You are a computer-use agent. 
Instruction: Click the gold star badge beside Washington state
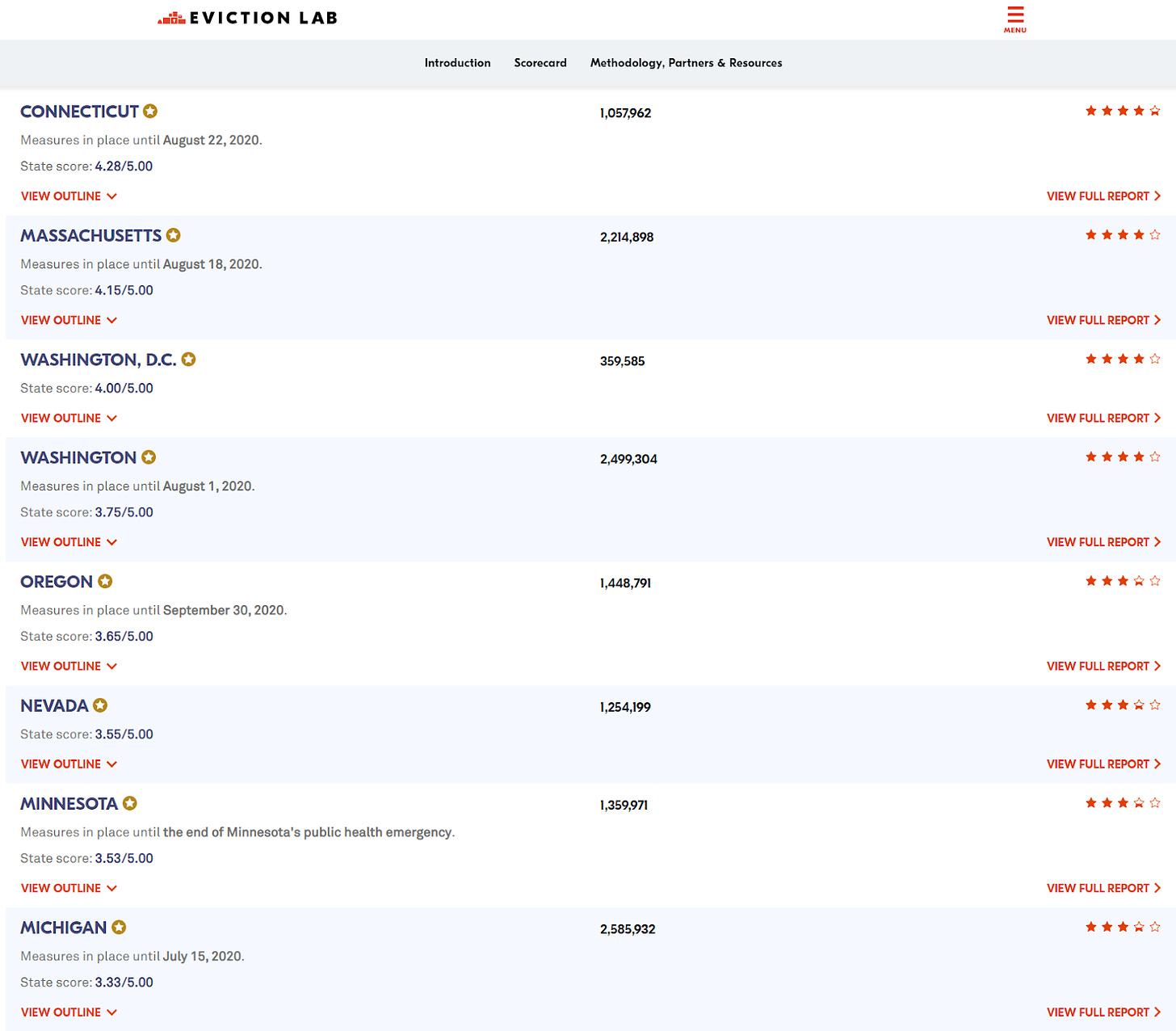point(149,457)
